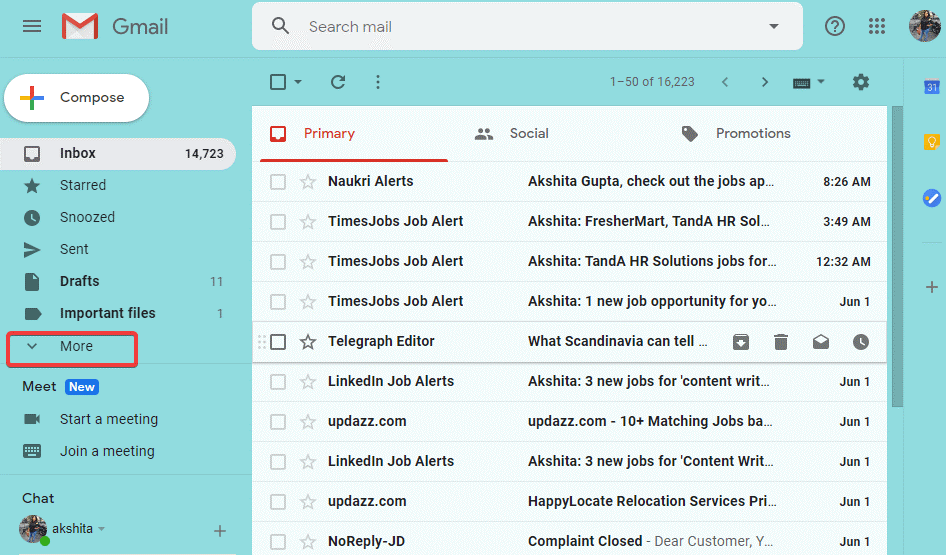Viewport: 946px width, 555px height.
Task: Click the Refresh mail icon
Action: click(338, 82)
